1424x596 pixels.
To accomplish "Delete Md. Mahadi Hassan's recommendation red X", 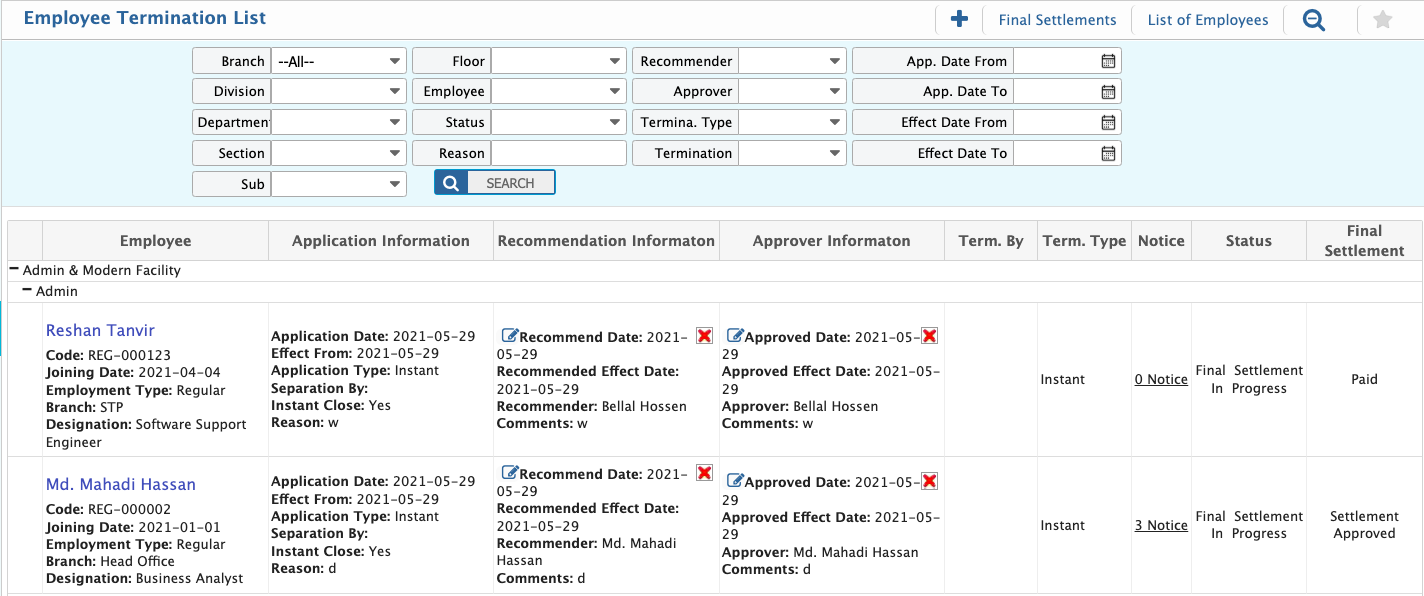I will point(704,473).
